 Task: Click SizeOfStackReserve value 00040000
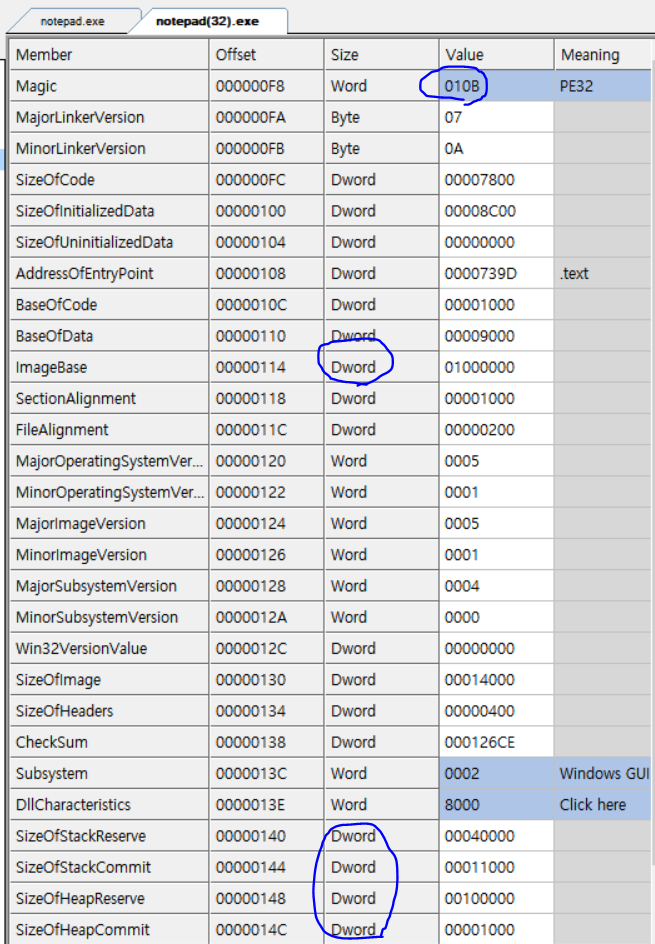(x=496, y=837)
